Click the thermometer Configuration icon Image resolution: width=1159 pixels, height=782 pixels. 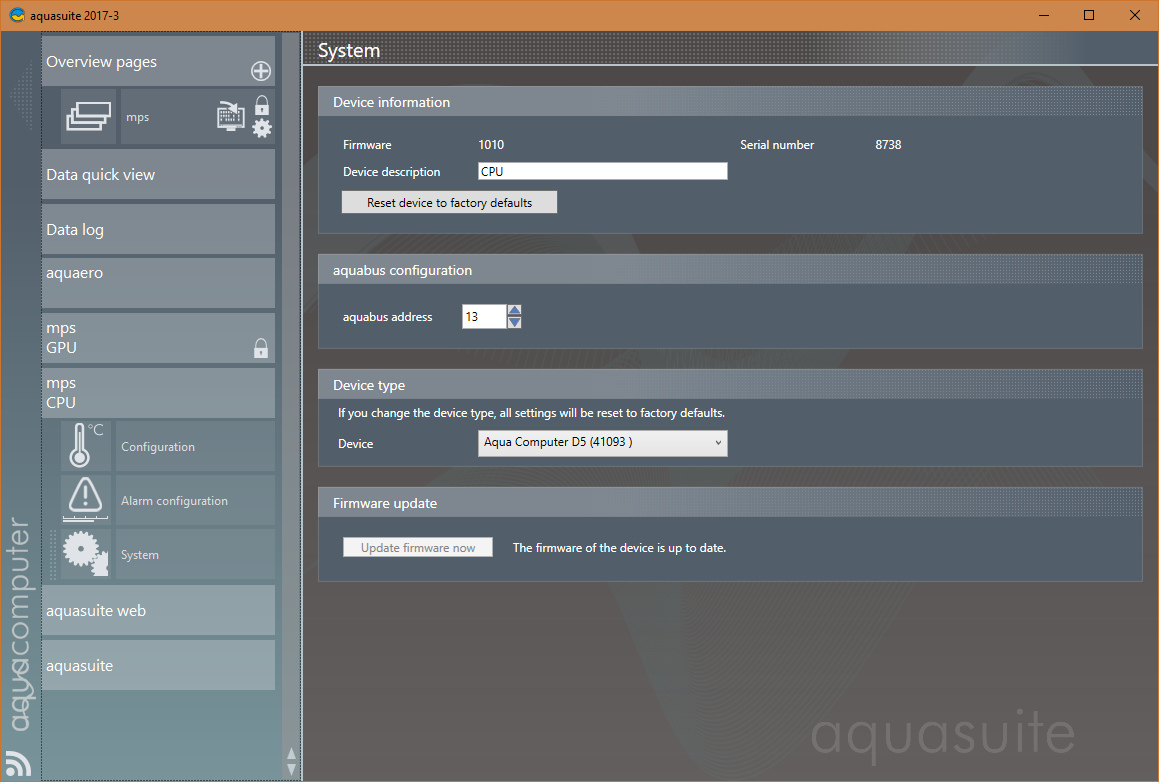[88, 446]
